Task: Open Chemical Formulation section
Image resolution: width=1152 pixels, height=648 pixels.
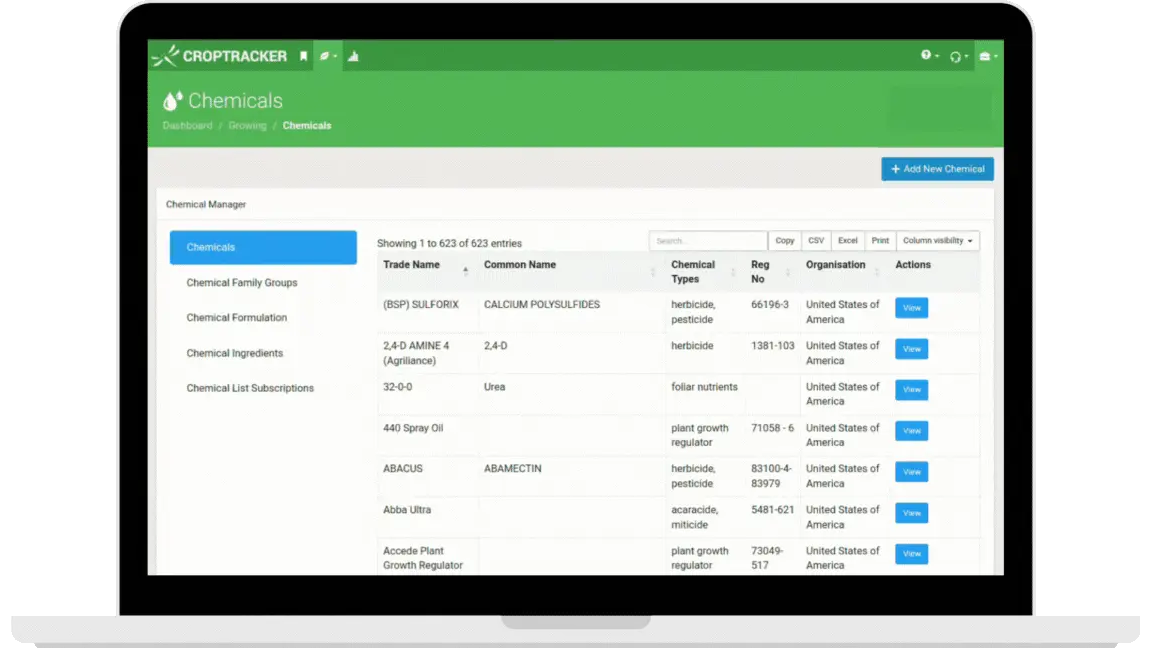Action: (x=237, y=318)
